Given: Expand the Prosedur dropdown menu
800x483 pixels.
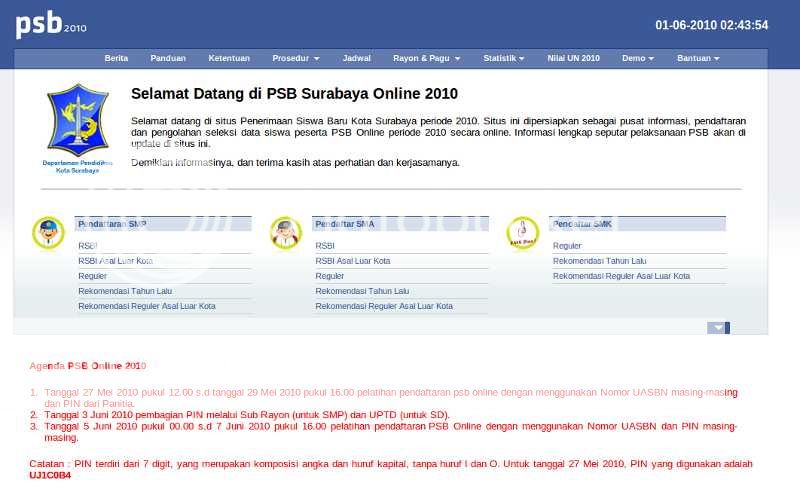Looking at the screenshot, I should [x=296, y=58].
